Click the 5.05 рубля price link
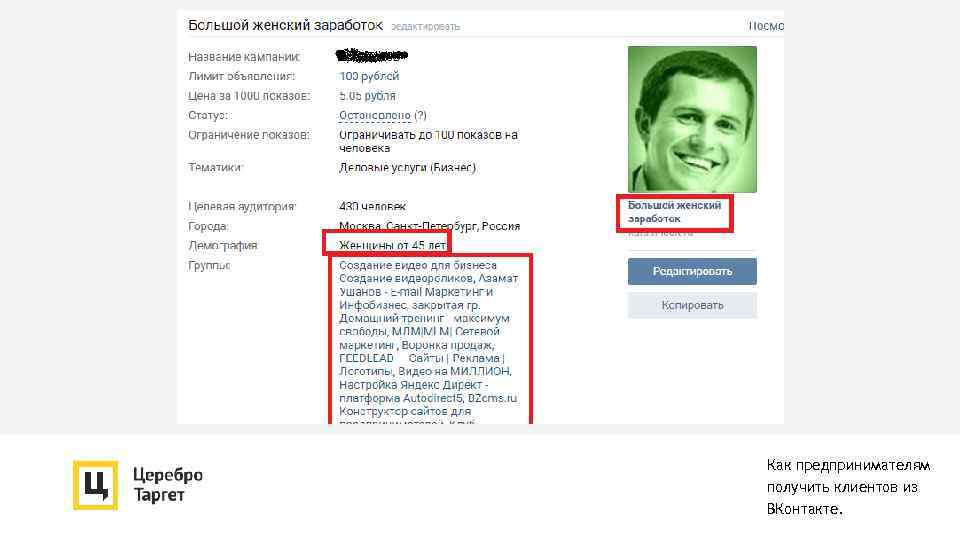 [x=367, y=96]
